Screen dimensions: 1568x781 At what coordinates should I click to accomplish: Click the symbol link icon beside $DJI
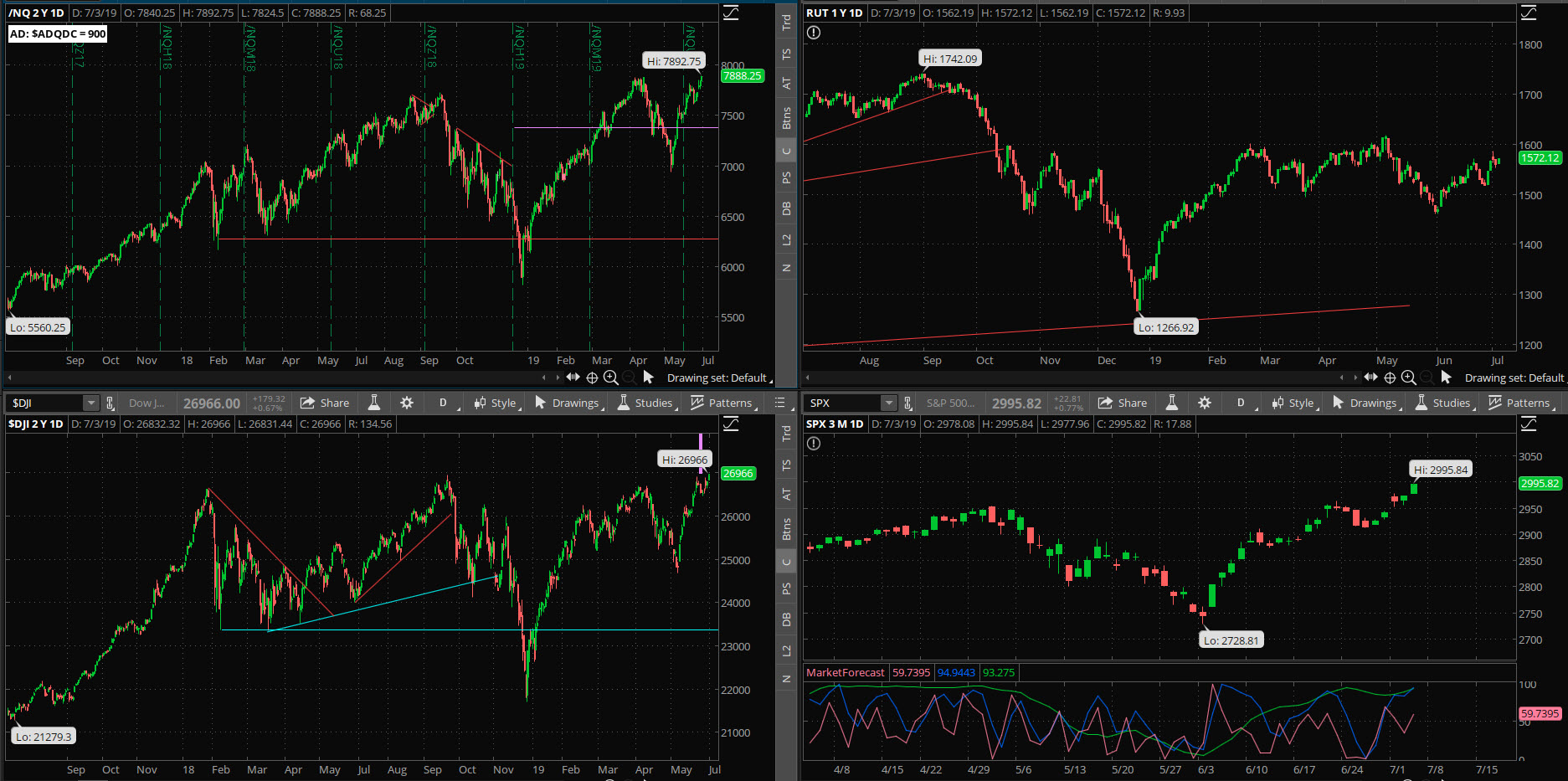(x=110, y=403)
